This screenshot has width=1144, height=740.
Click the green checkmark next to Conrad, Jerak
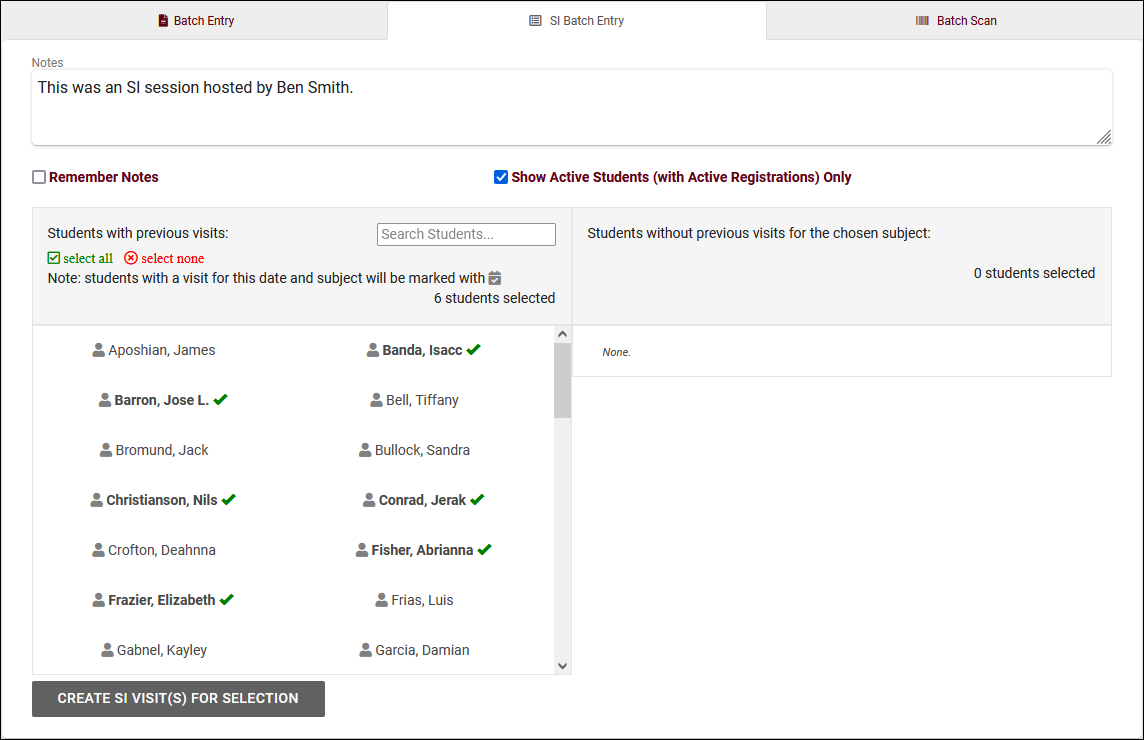(x=477, y=500)
